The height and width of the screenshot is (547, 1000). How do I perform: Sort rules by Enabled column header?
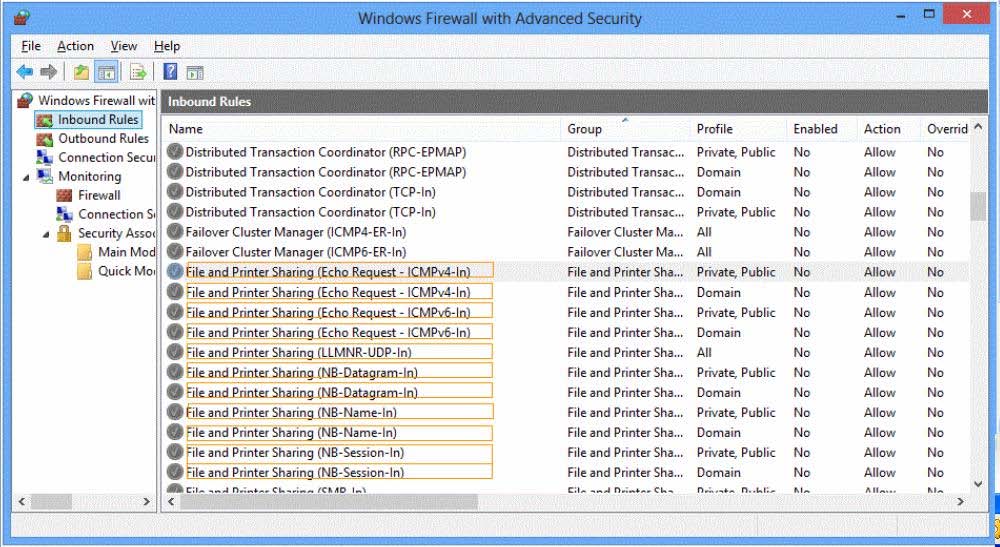tap(823, 129)
